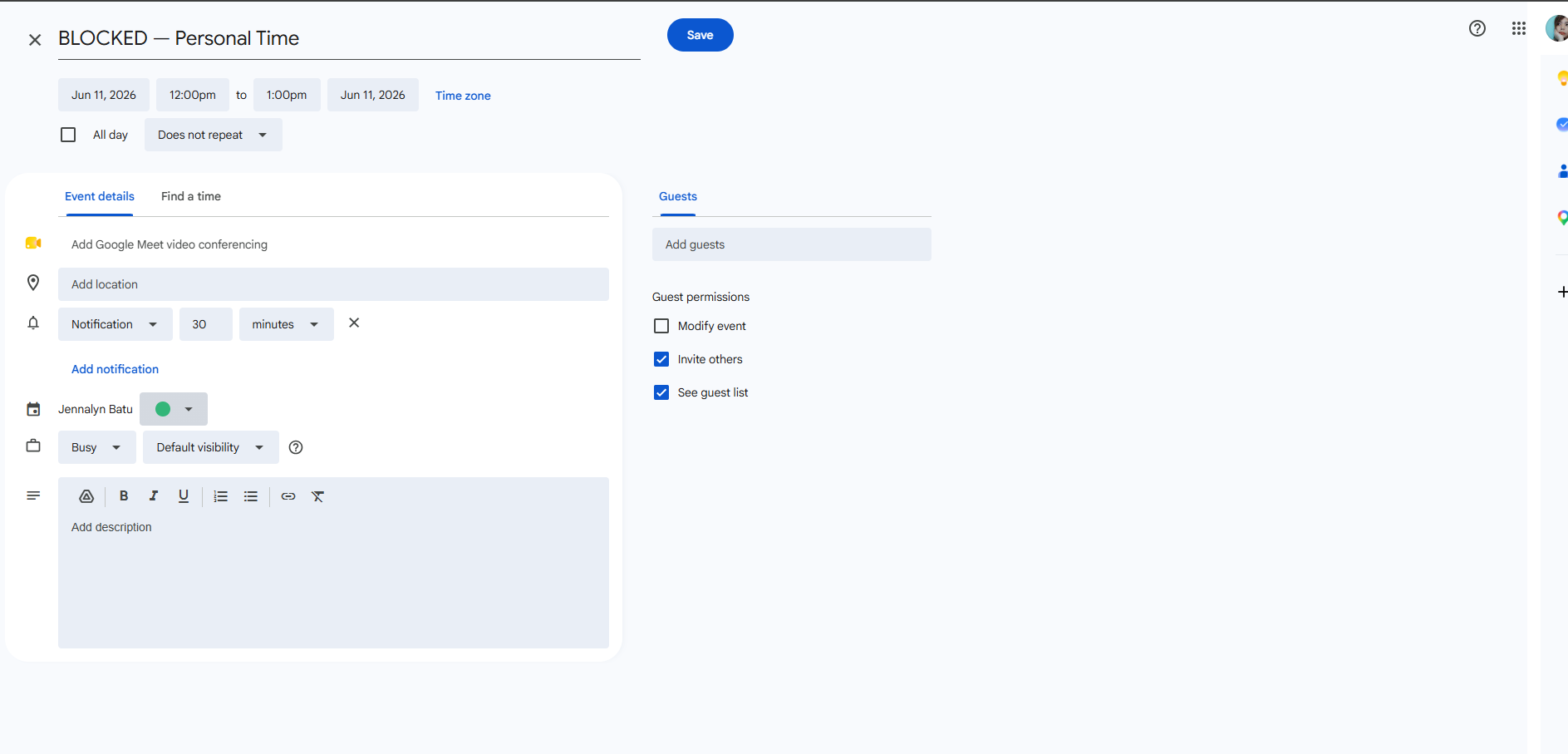The image size is (1568, 754).
Task: Remove formatting from description text
Action: [x=318, y=496]
